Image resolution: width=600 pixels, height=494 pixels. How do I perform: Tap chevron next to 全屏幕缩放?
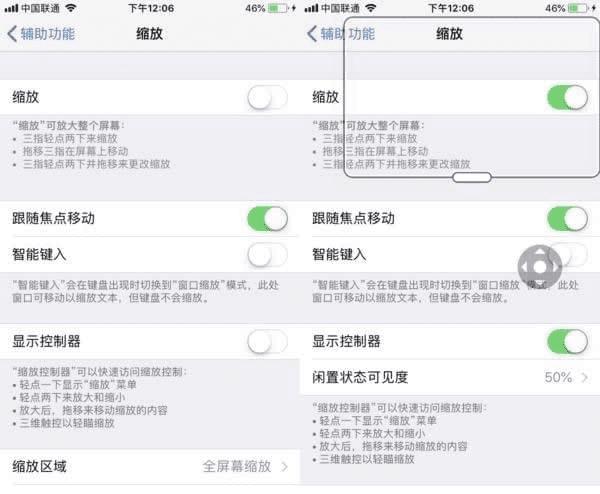(x=284, y=466)
